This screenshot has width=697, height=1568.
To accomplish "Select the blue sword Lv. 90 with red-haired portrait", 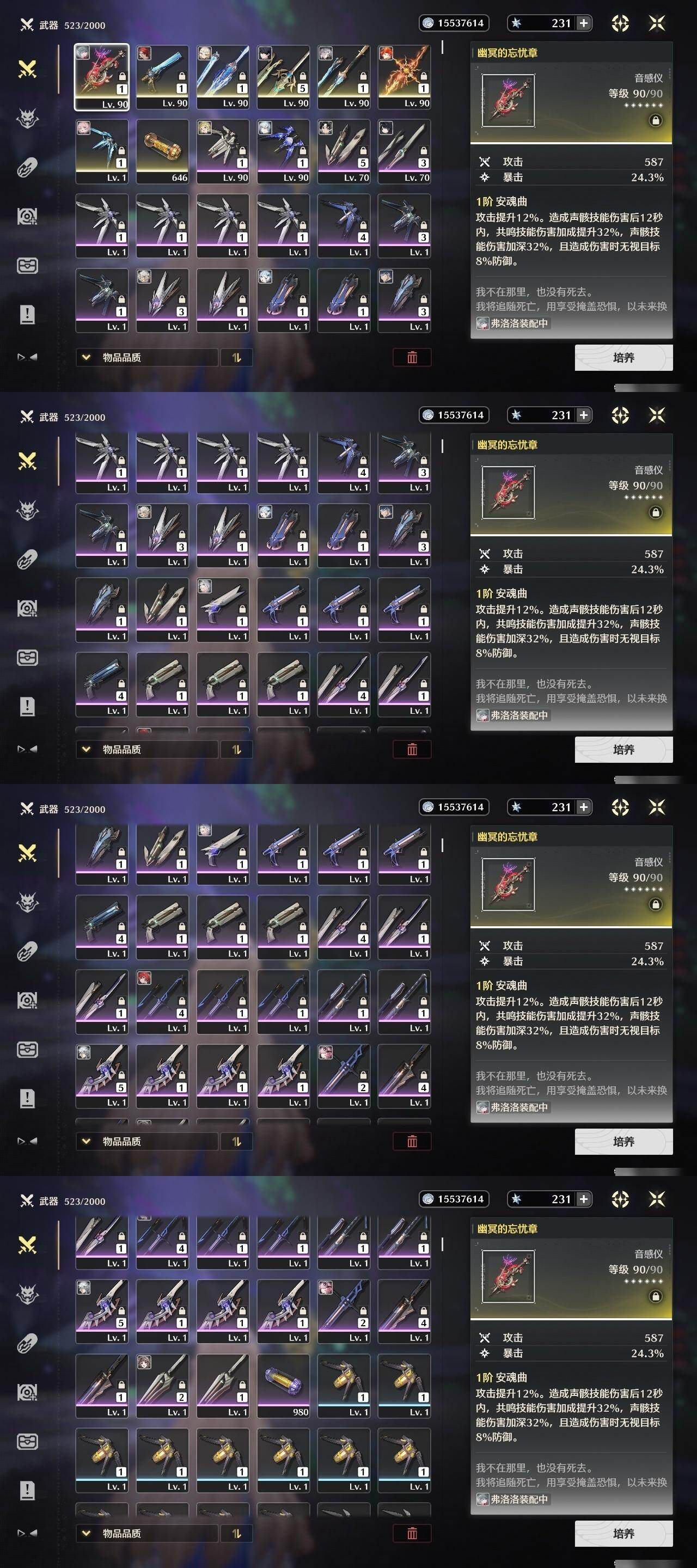I will [162, 77].
